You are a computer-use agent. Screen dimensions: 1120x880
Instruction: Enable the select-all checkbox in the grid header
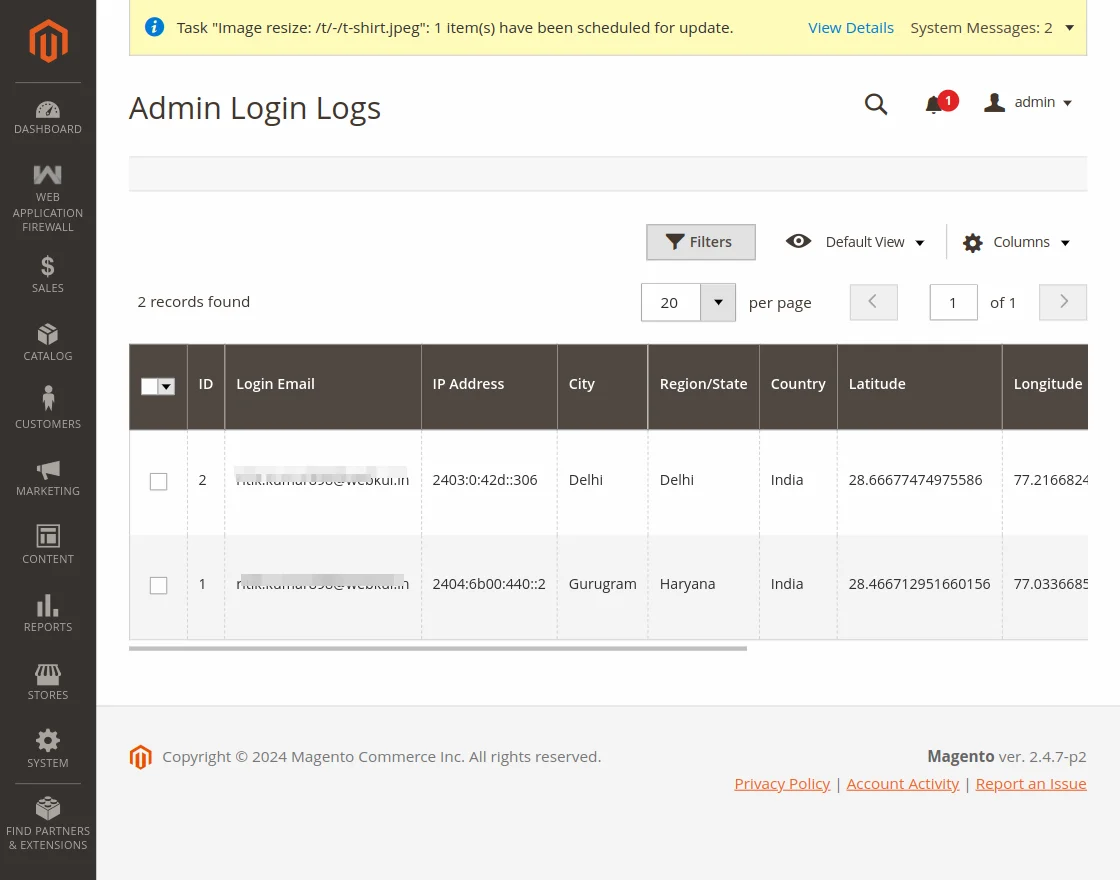(x=151, y=386)
